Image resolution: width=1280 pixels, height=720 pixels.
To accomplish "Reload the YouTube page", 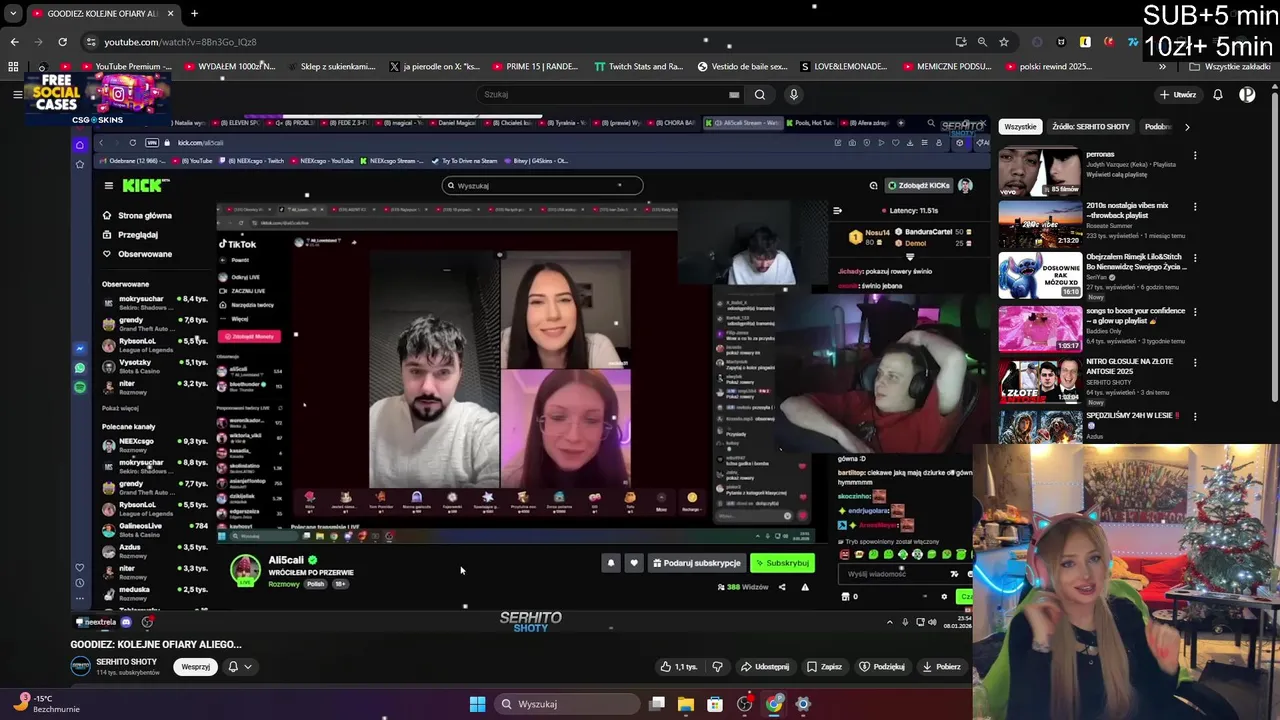I will tap(62, 42).
